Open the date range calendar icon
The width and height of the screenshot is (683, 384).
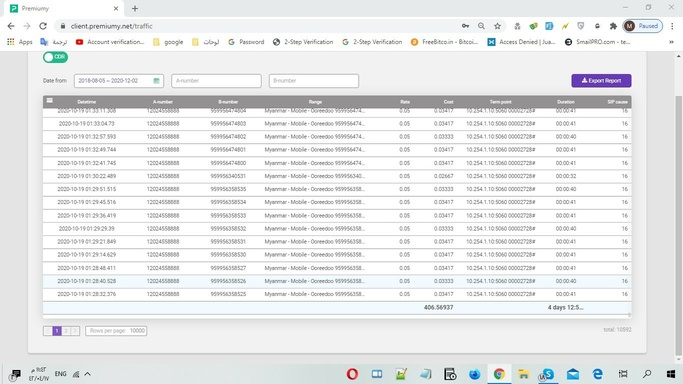click(x=156, y=81)
